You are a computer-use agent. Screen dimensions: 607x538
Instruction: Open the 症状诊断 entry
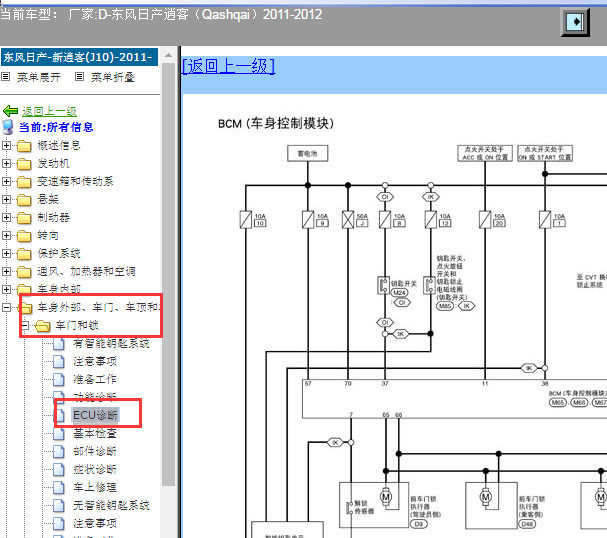[x=95, y=469]
